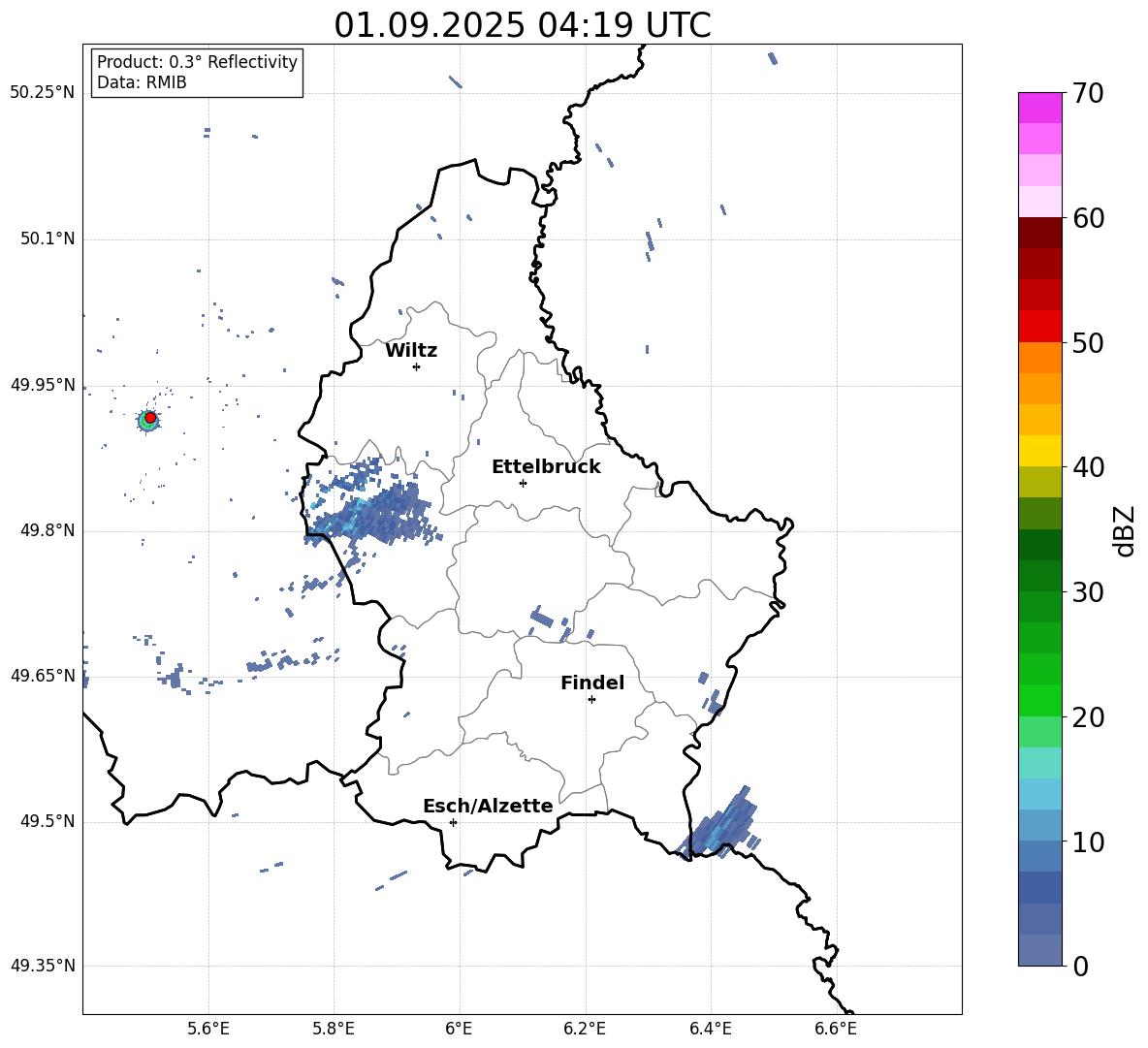Click the Wiltz cross marker
This screenshot has width=1148, height=1048.
pyautogui.click(x=417, y=366)
